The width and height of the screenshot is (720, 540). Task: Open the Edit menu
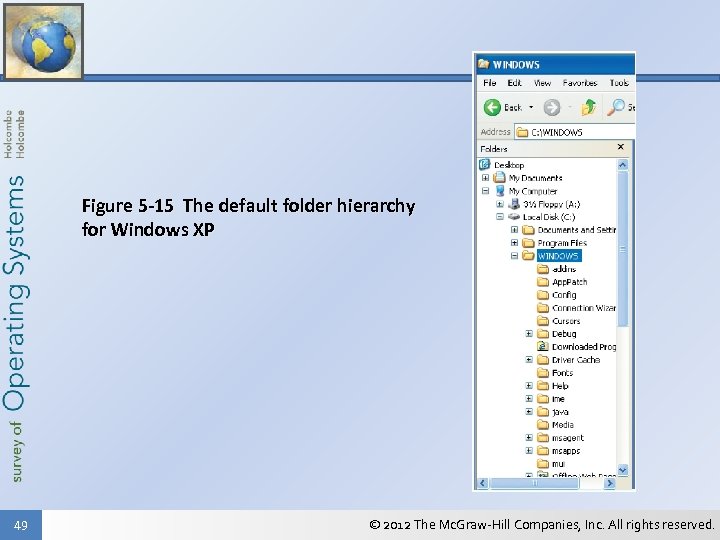[514, 83]
